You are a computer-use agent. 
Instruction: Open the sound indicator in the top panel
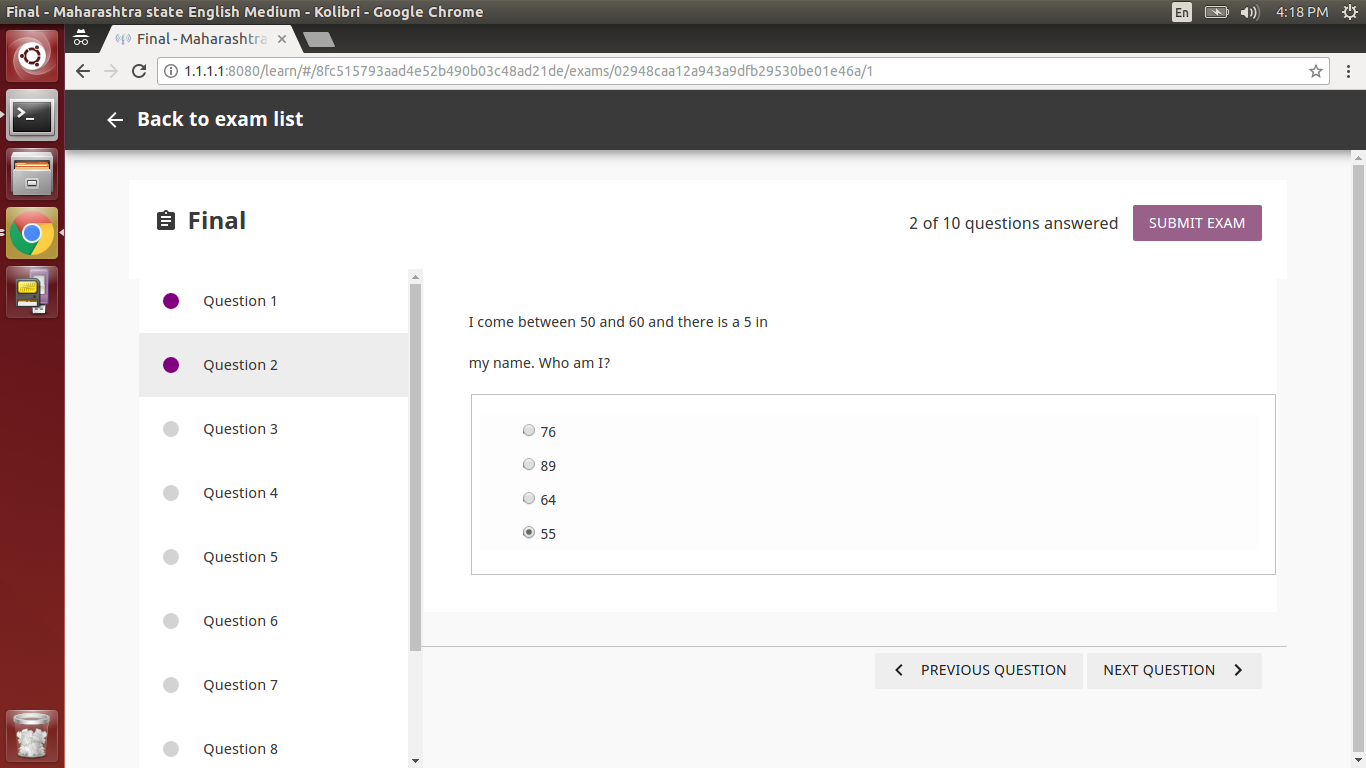(x=1249, y=12)
